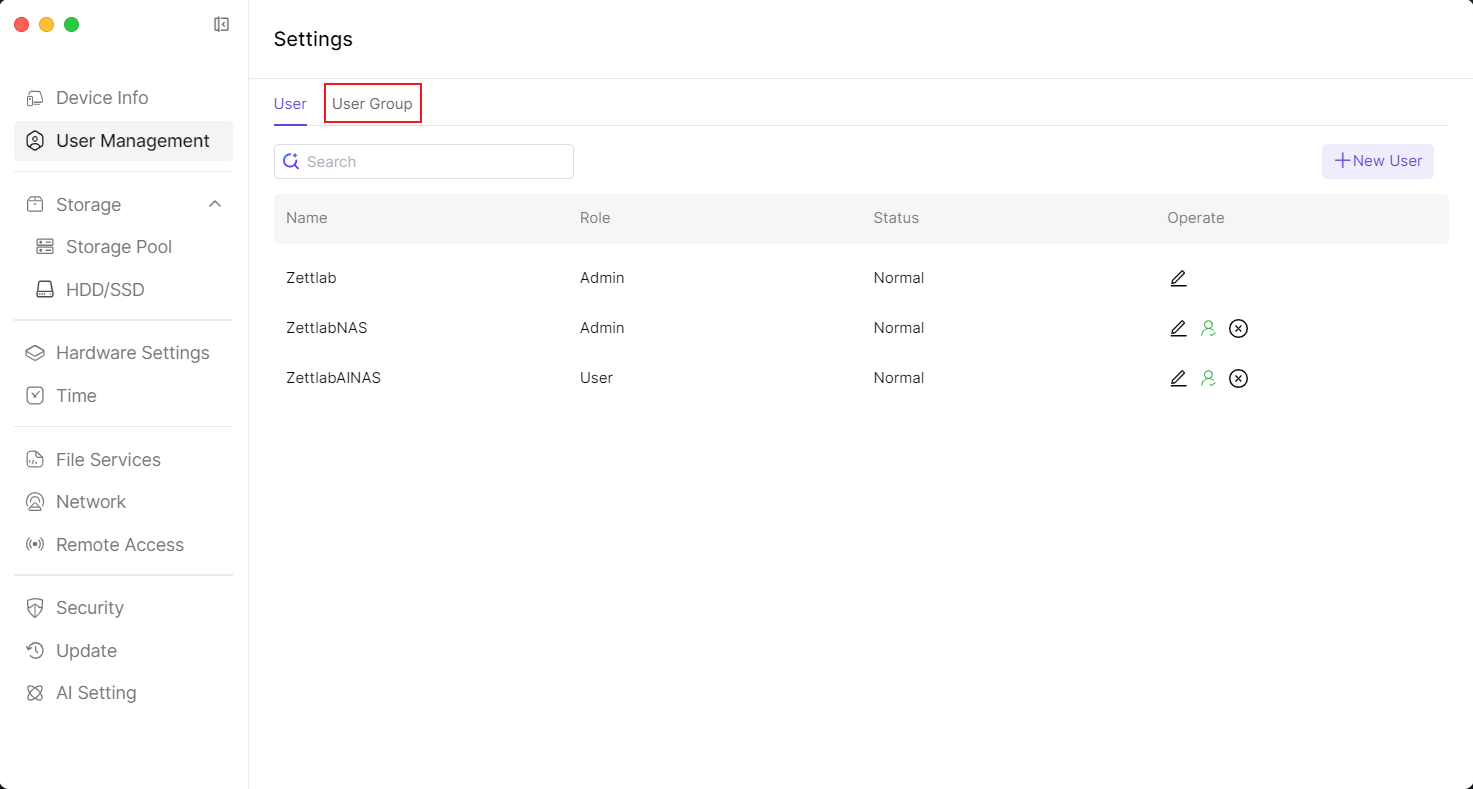Open Hardware Settings page
The height and width of the screenshot is (789, 1473).
tap(132, 353)
